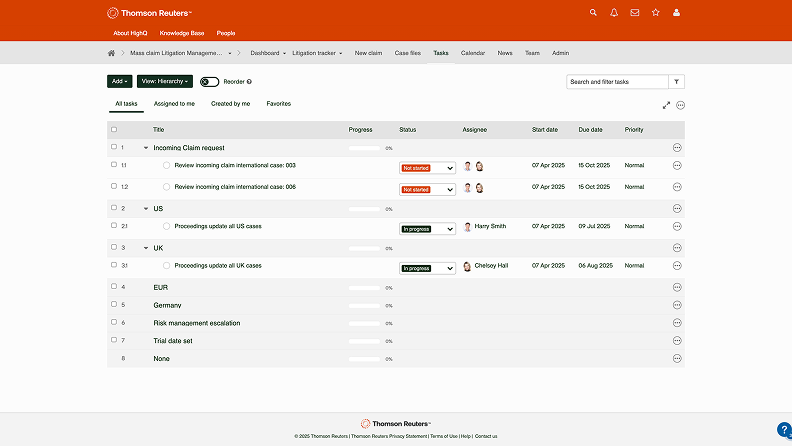The image size is (792, 446).
Task: Open the help question mark button
Action: (783, 430)
